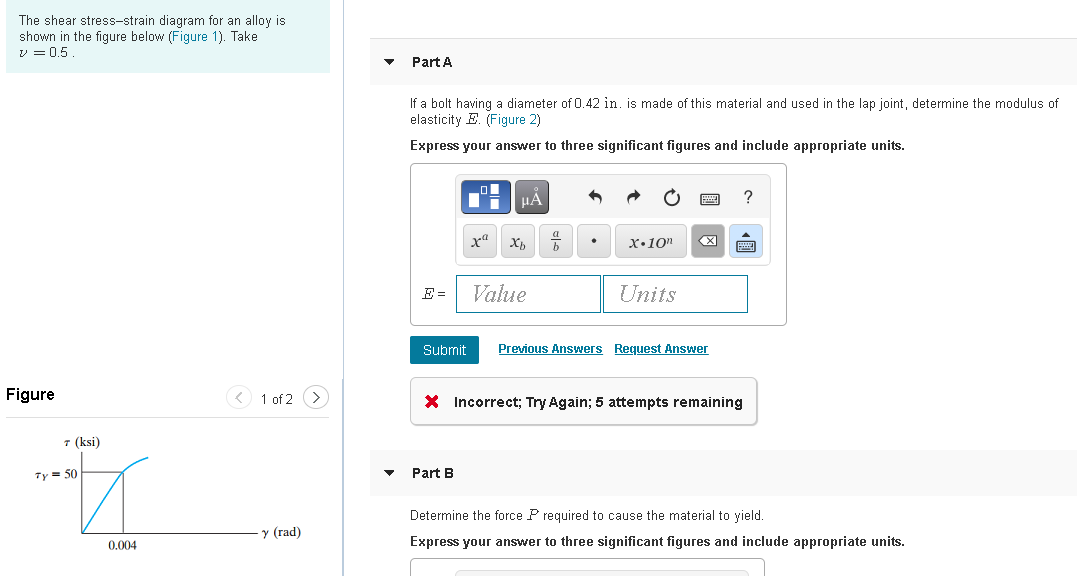Focus the Units input field

pos(675,294)
